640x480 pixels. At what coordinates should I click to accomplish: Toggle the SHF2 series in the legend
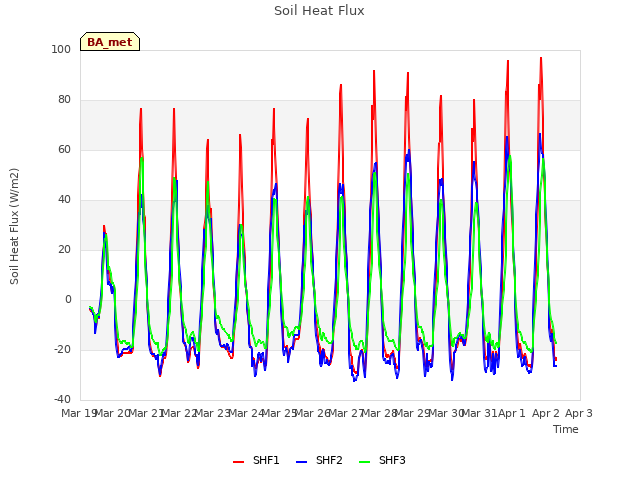coord(319,460)
